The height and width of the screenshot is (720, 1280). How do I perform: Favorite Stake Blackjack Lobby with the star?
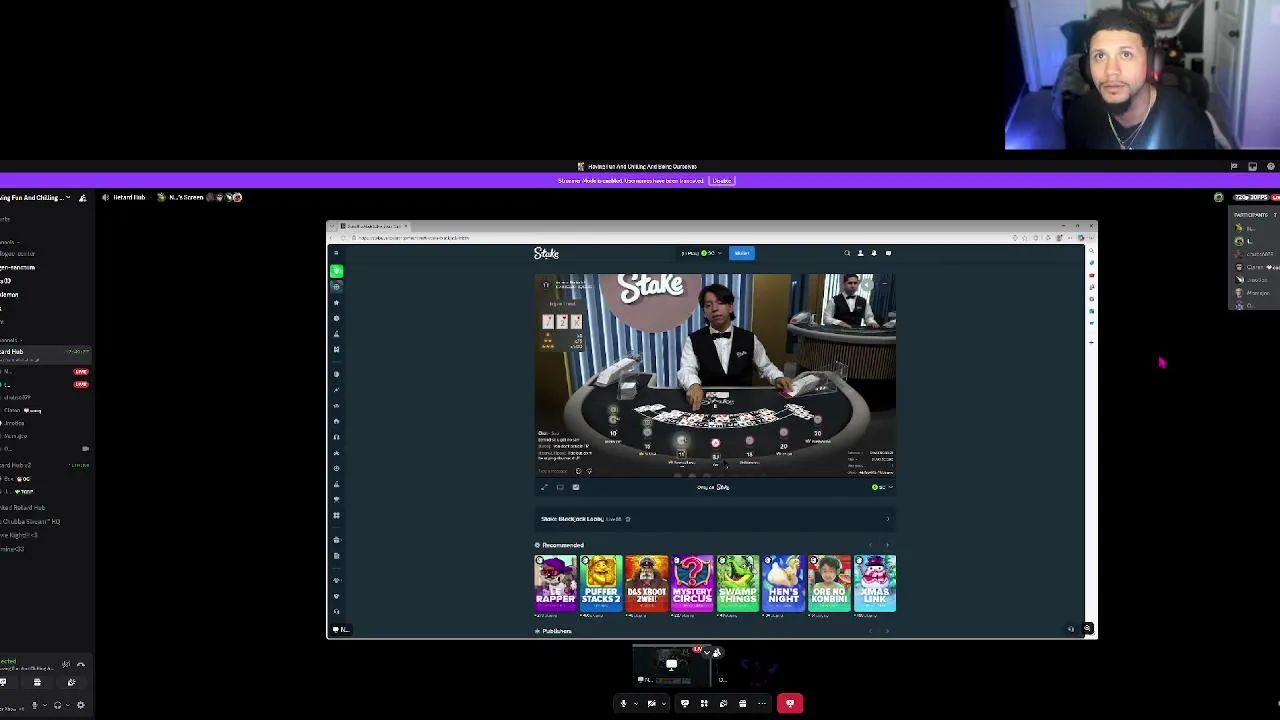[628, 519]
